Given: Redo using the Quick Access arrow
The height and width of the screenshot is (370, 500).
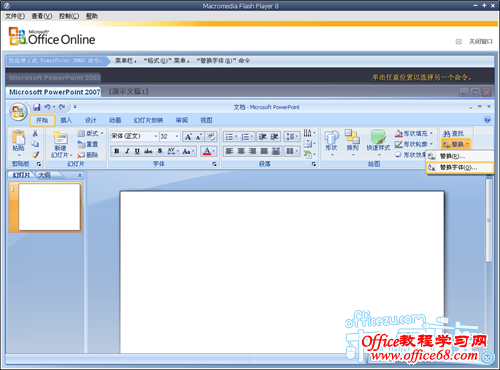Looking at the screenshot, I should [x=62, y=107].
